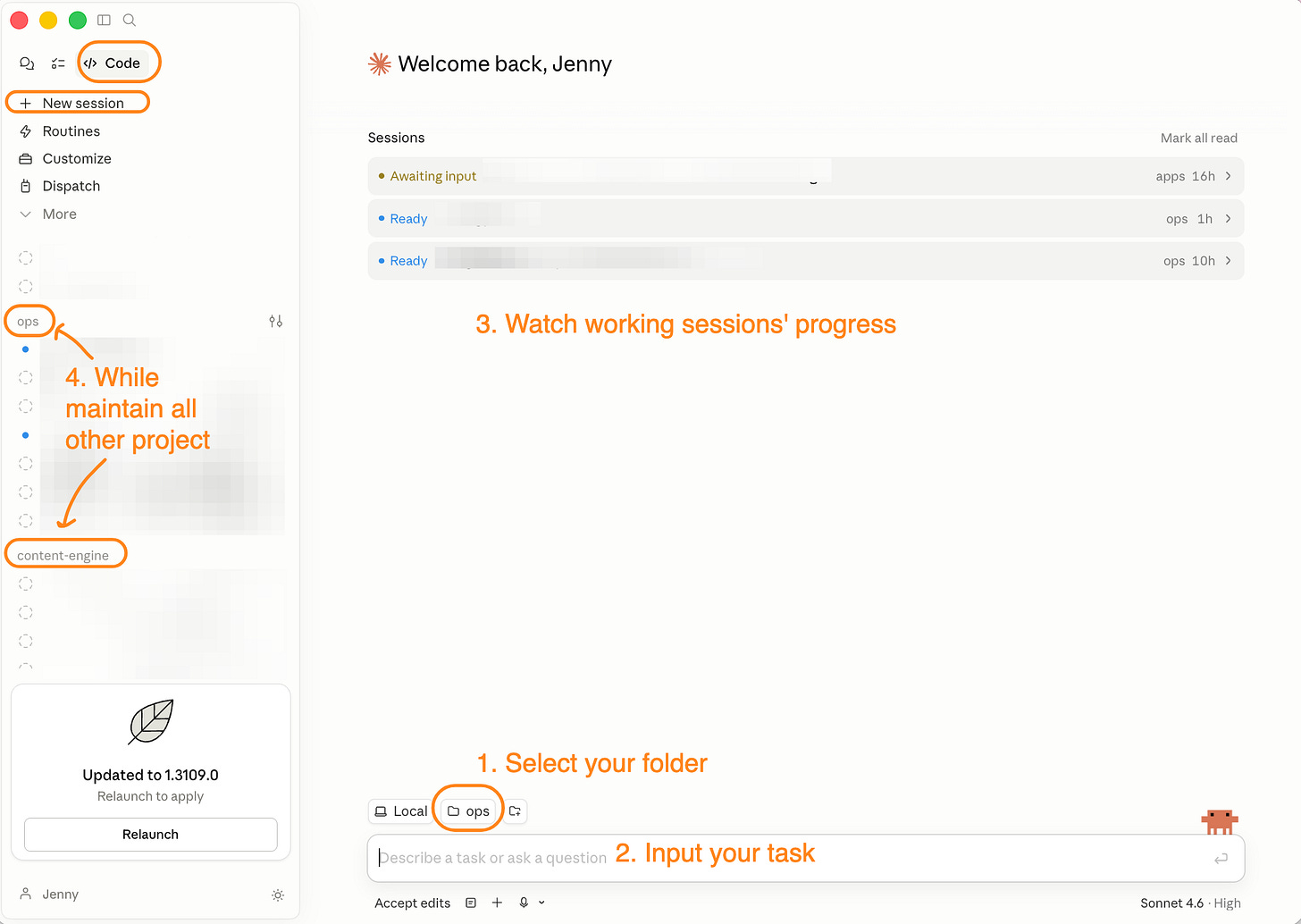Toggle the theme sun icon
The height and width of the screenshot is (924, 1301).
coord(278,895)
